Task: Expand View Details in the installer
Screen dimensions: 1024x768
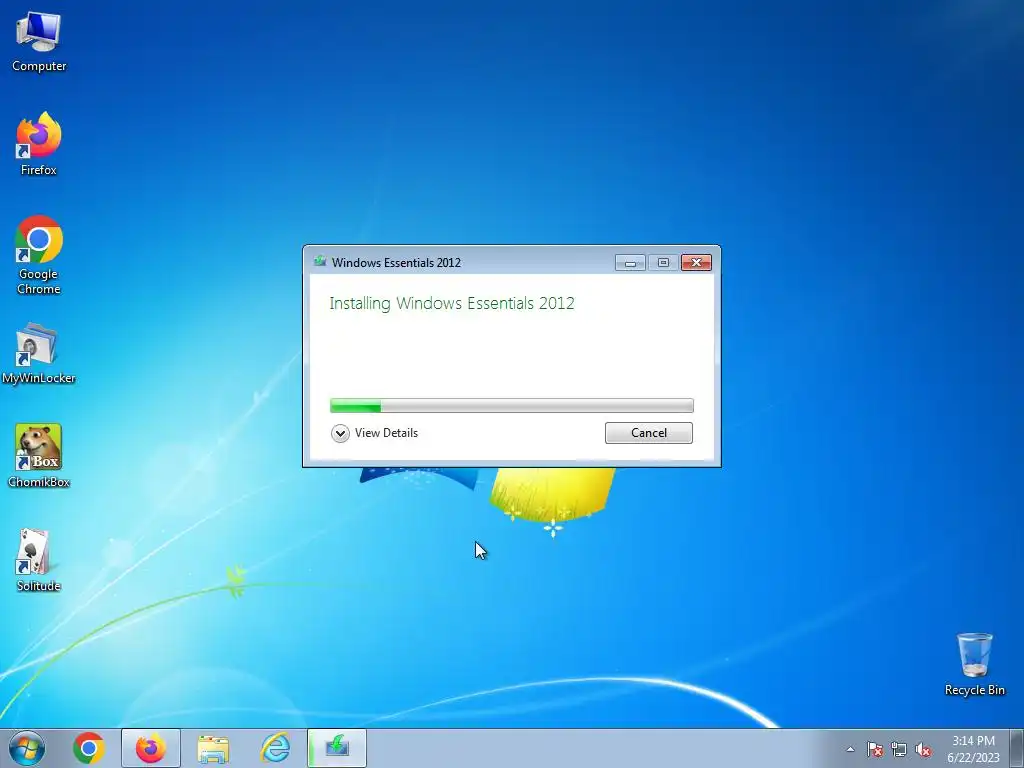Action: (374, 433)
